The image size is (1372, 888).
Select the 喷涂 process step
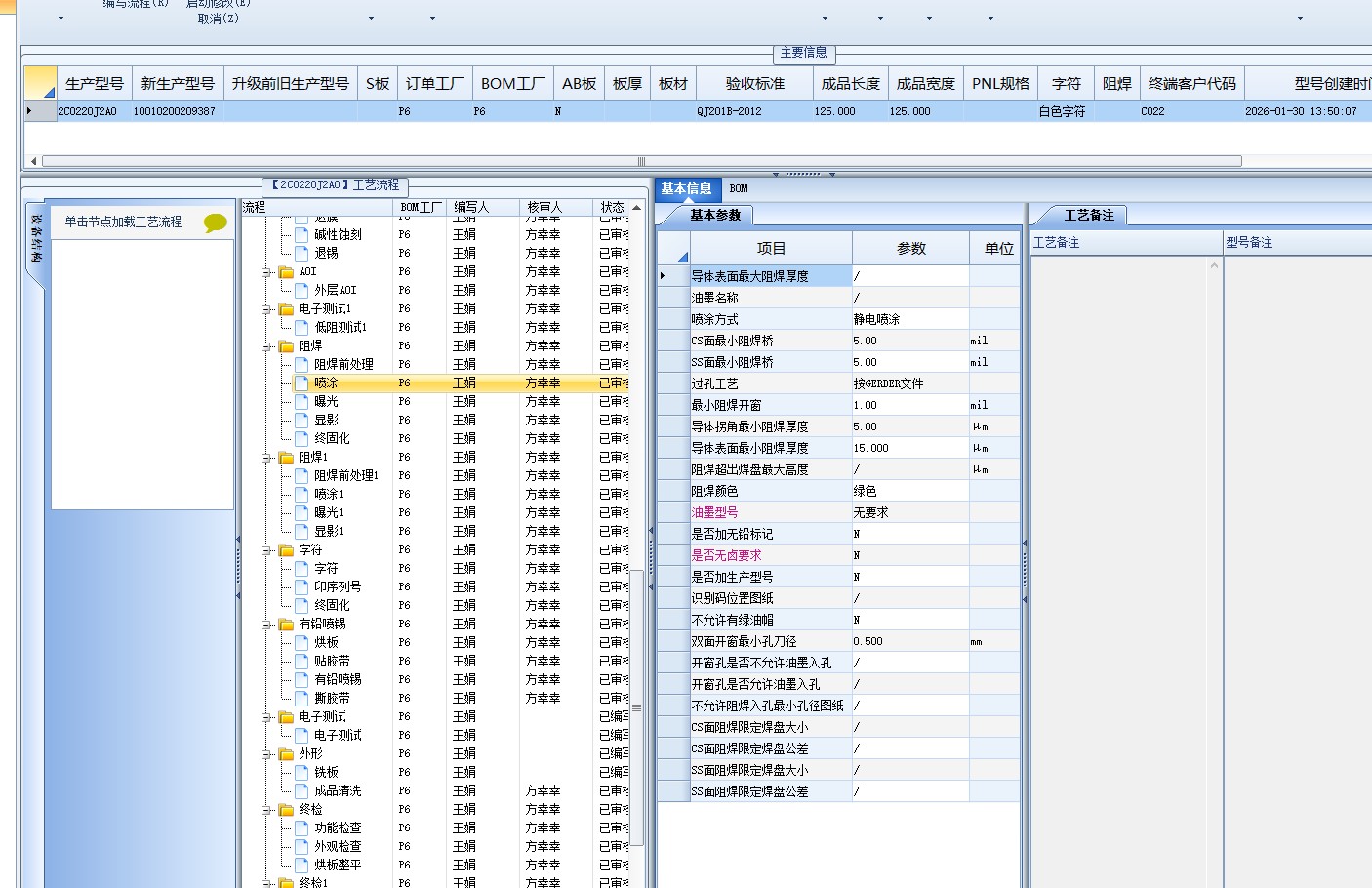326,383
